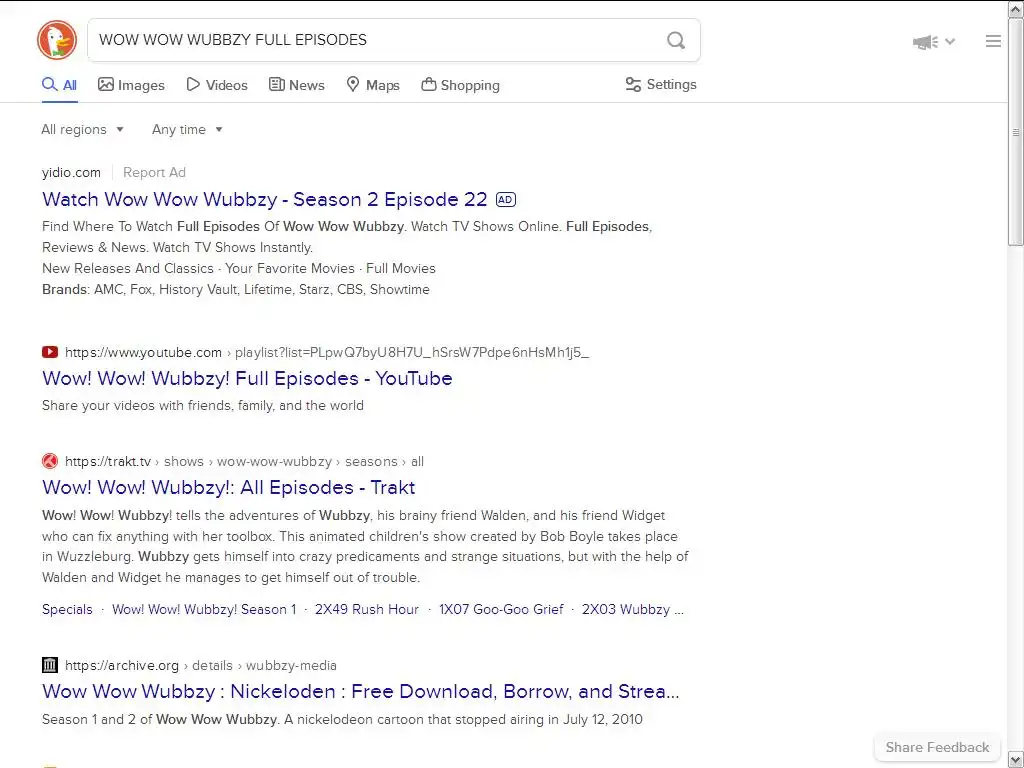Click the AD badge next to yidio result
Viewport: 1024px width, 768px height.
tap(506, 199)
